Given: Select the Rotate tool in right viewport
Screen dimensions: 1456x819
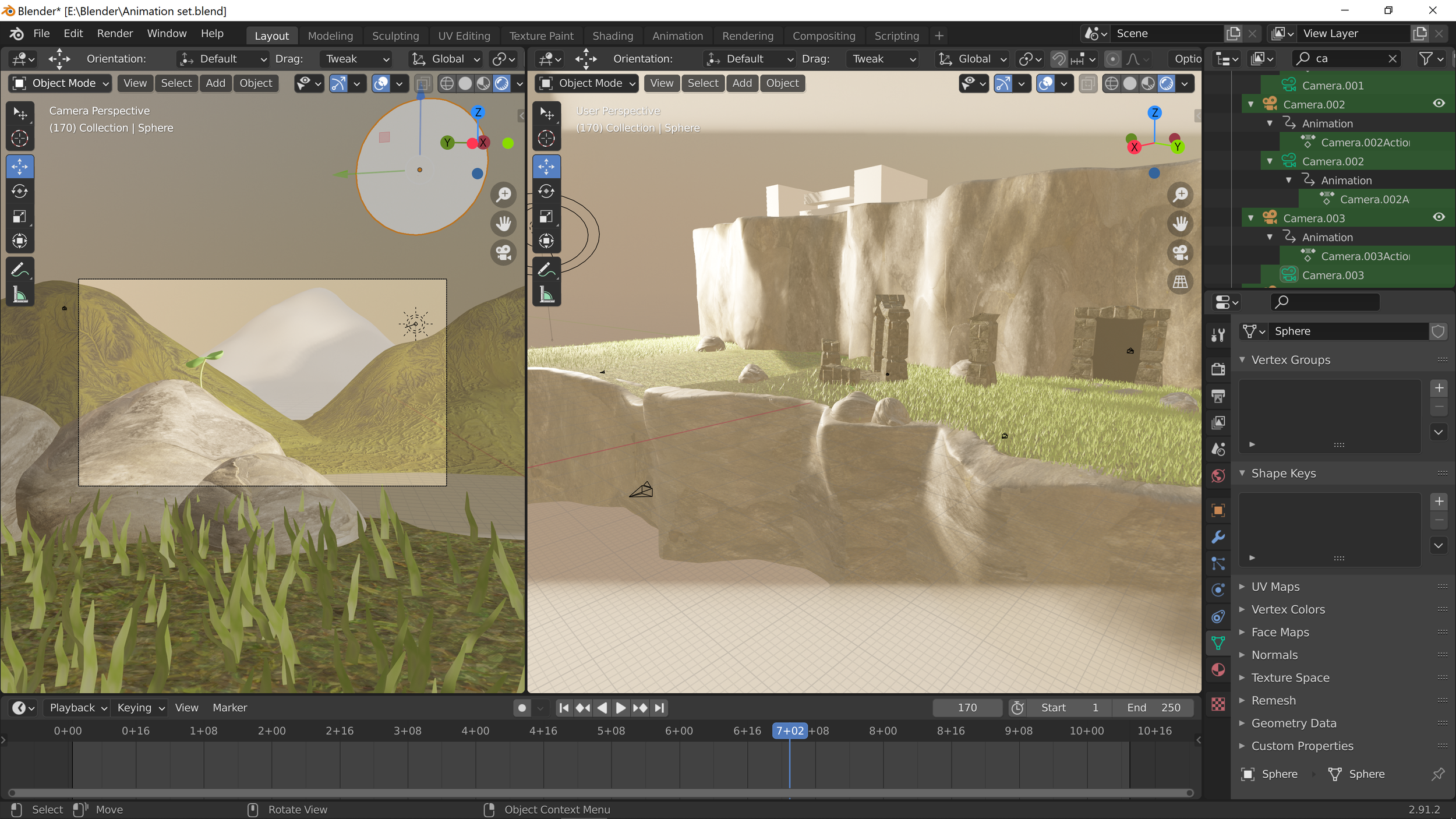Looking at the screenshot, I should [x=546, y=191].
